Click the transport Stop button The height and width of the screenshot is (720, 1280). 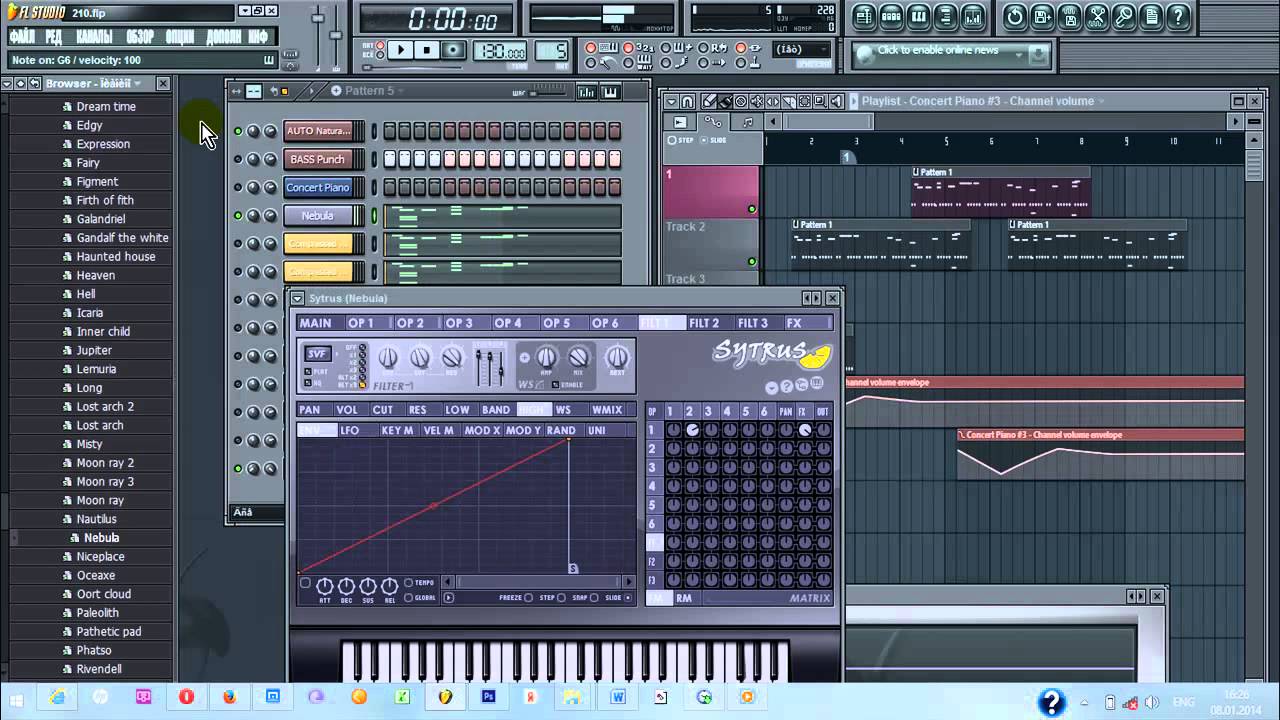427,50
